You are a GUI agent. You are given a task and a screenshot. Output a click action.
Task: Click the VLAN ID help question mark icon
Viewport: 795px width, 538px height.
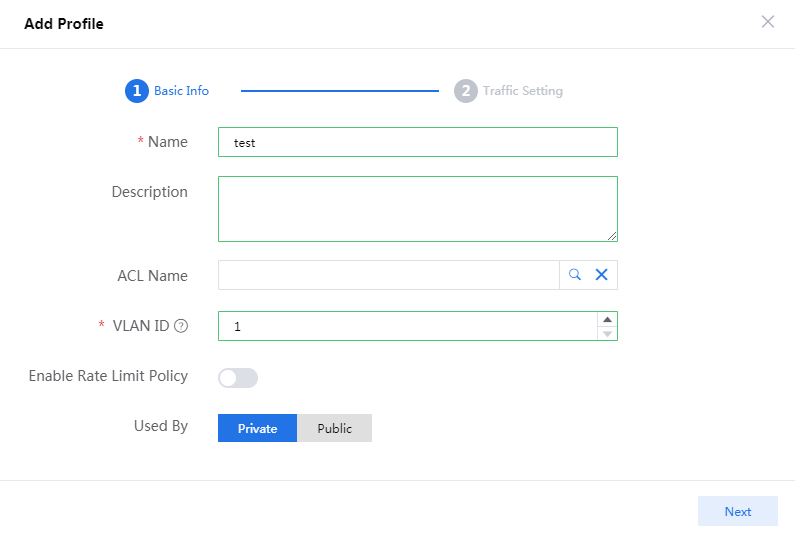[181, 326]
